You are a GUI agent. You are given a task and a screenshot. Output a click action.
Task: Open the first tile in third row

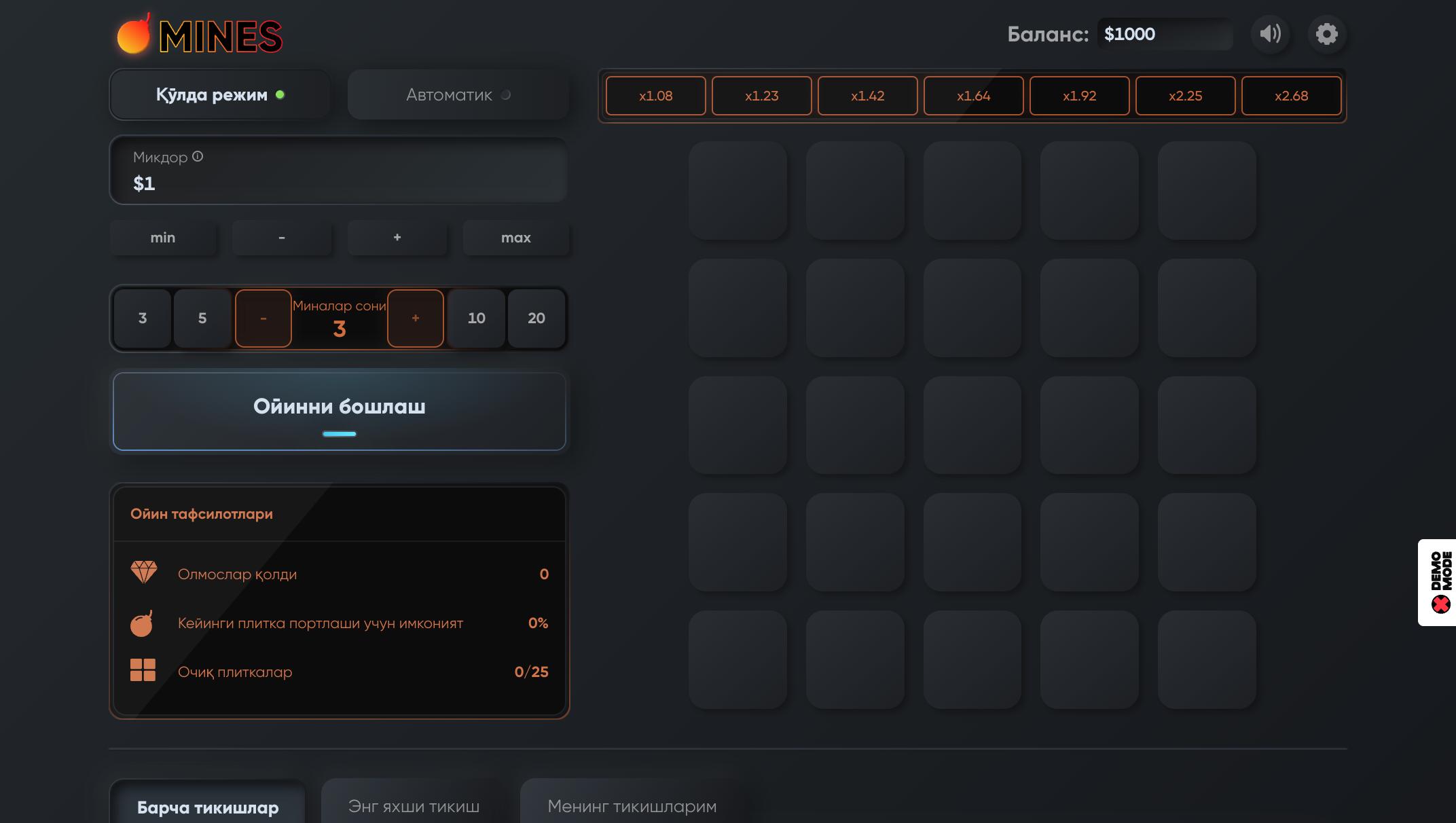738,425
